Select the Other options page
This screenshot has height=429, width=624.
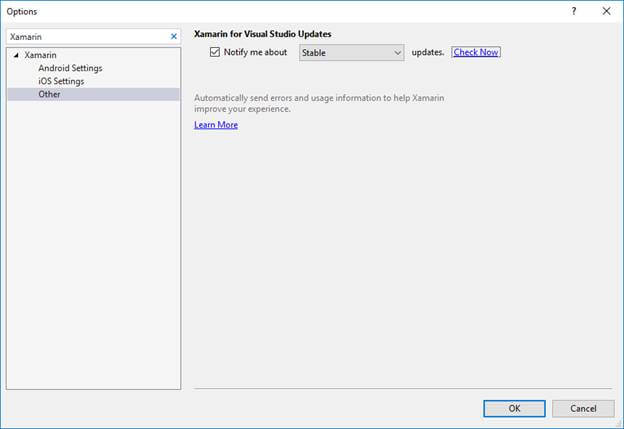[49, 94]
